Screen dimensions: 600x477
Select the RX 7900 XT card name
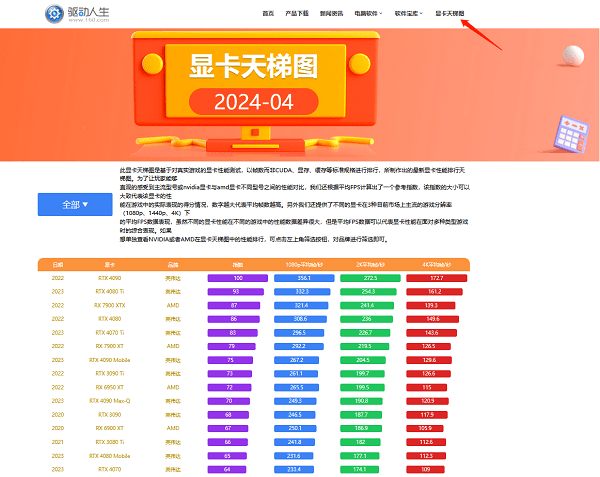tap(110, 346)
